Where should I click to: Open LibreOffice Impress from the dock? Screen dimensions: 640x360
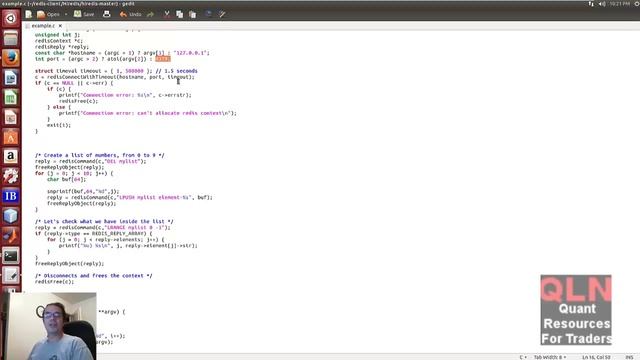(11, 118)
